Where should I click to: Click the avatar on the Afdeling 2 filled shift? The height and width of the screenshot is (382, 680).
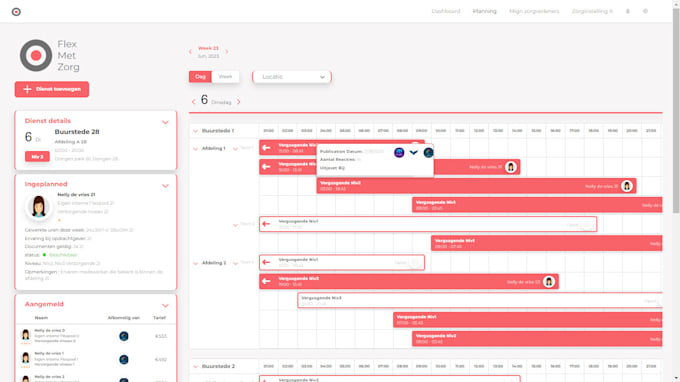point(549,282)
